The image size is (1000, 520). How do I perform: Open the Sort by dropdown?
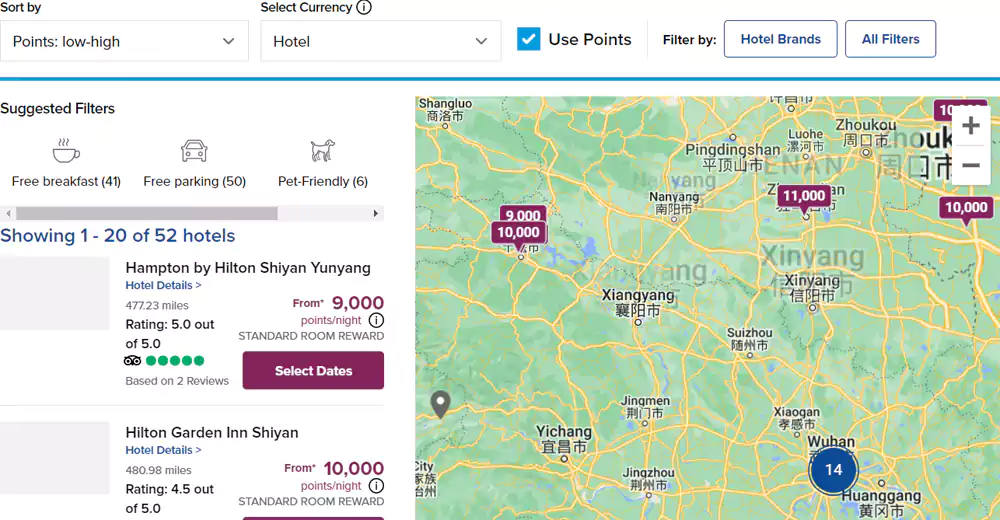124,42
